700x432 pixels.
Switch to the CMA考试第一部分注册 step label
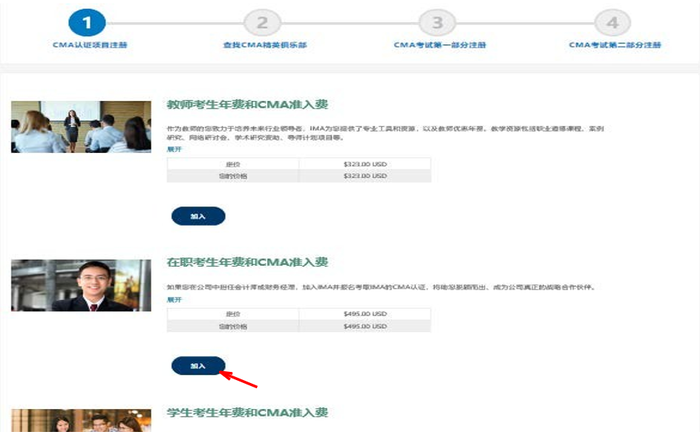tap(437, 45)
